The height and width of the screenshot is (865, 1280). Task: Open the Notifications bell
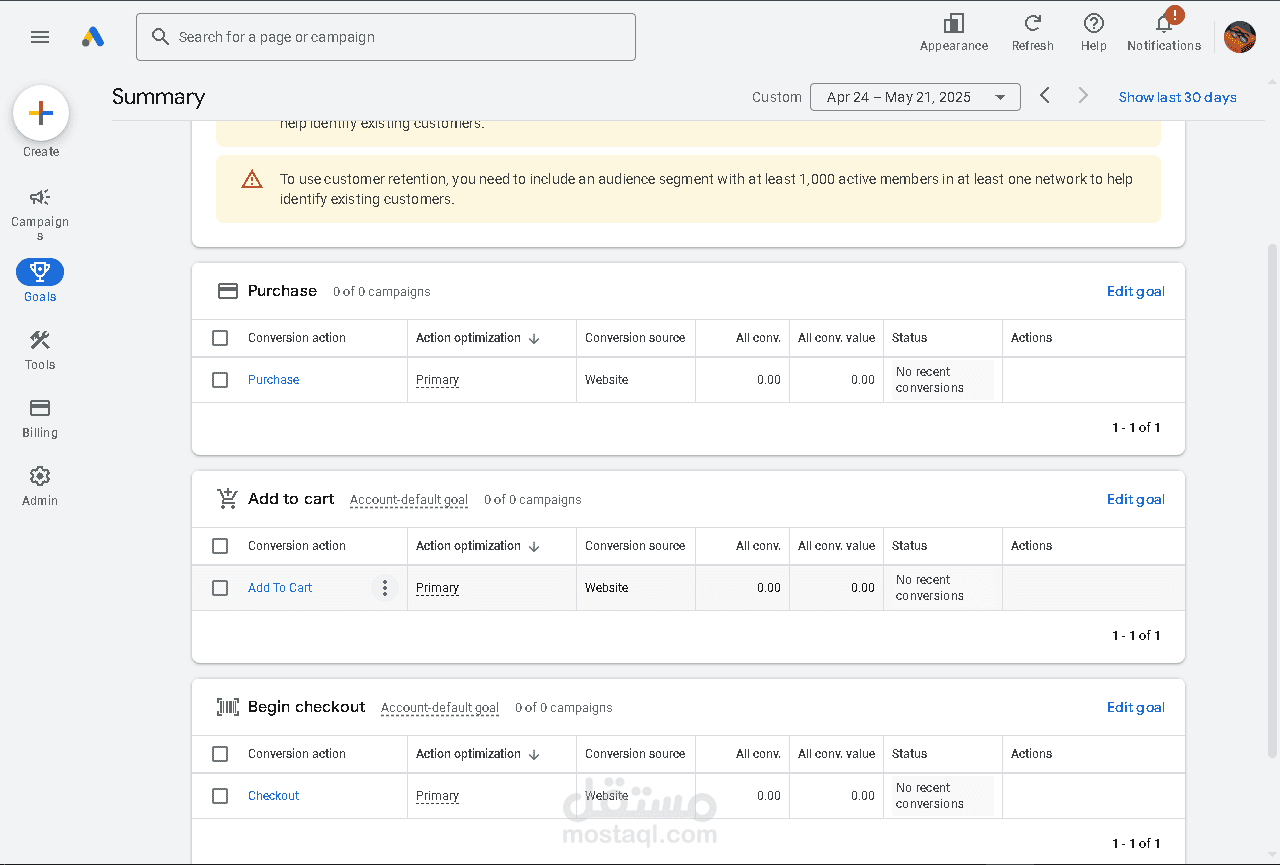click(x=1163, y=24)
